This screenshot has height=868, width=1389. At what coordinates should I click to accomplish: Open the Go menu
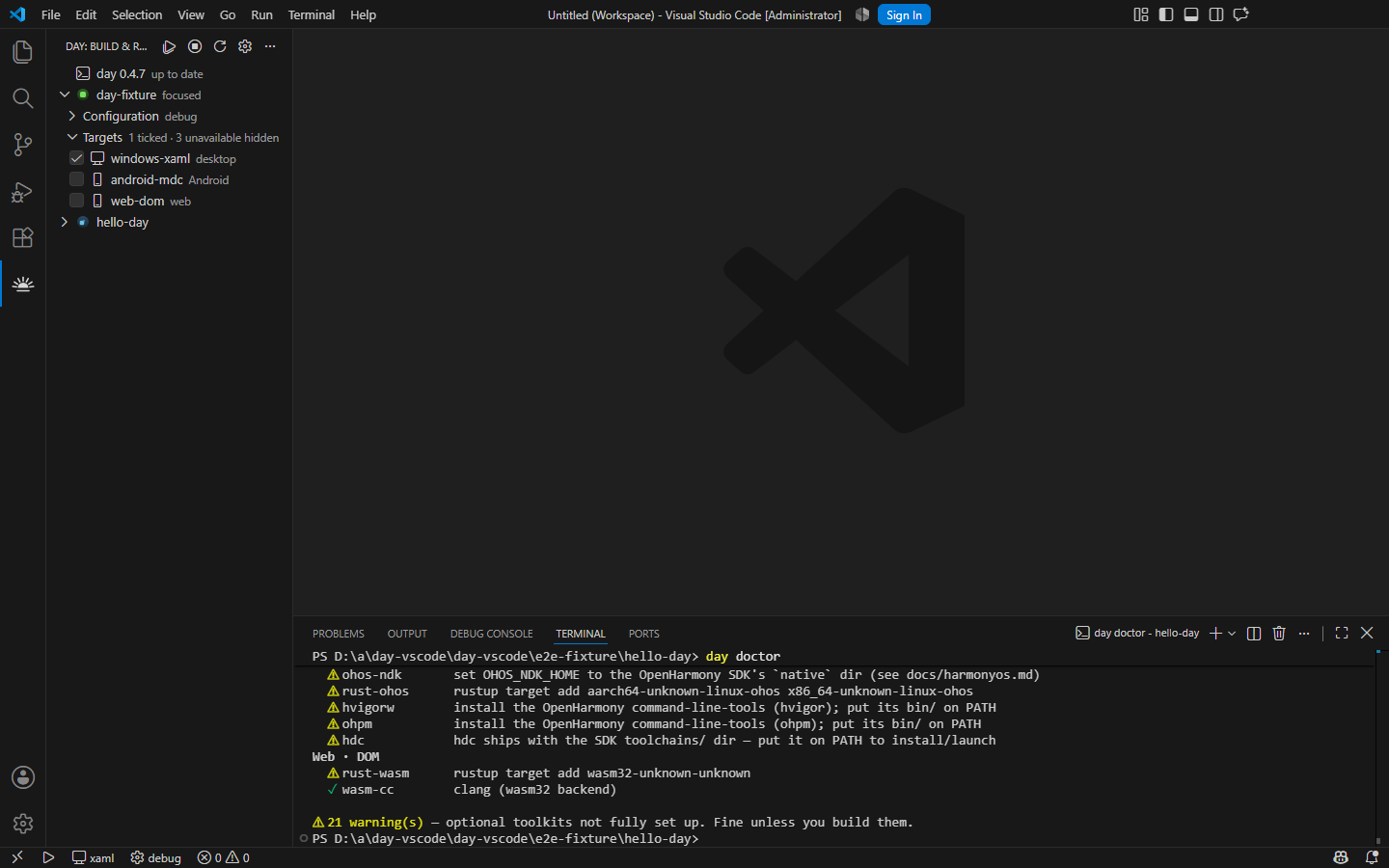(x=228, y=14)
